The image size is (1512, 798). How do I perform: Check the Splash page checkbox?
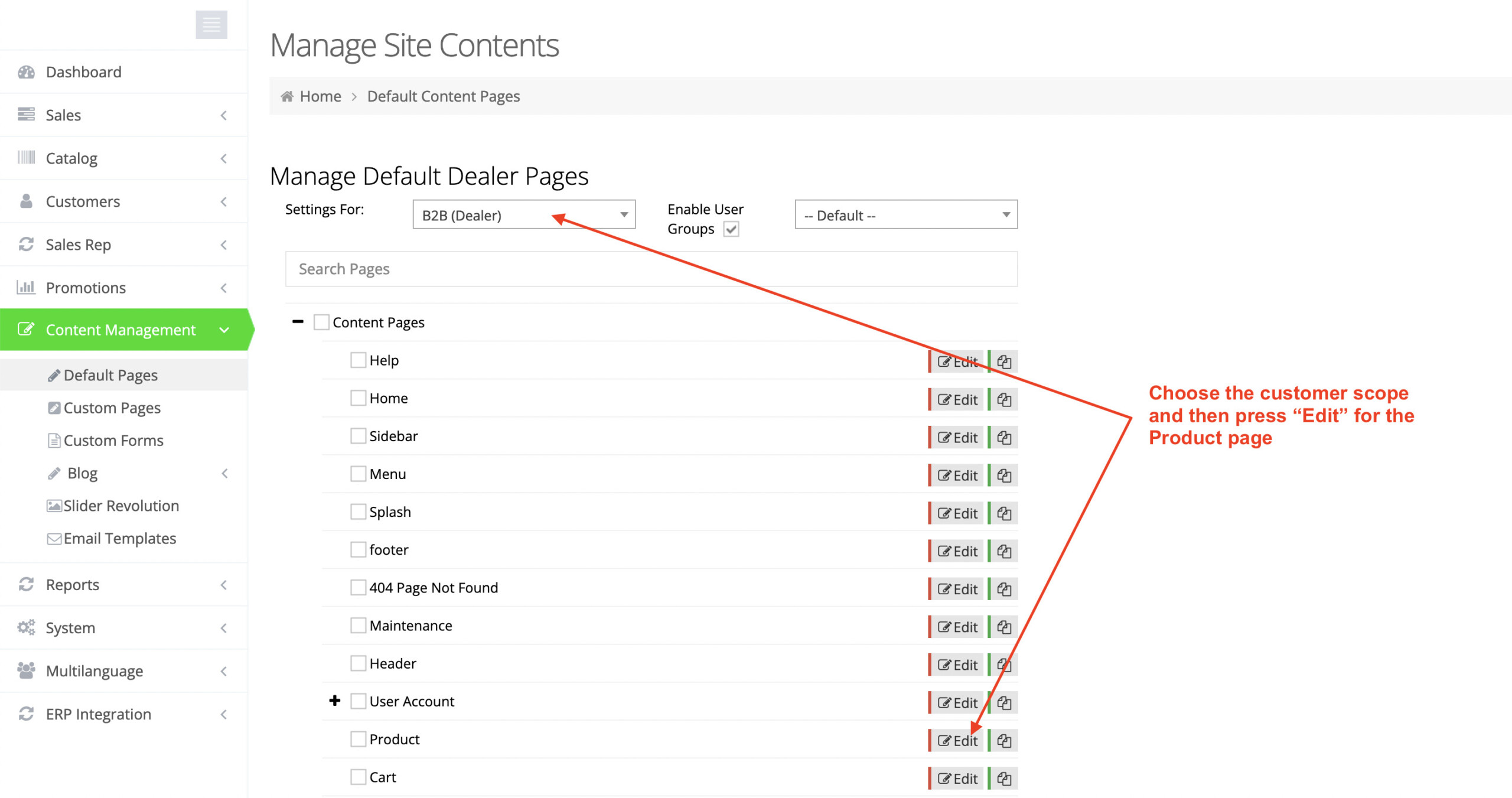coord(358,511)
